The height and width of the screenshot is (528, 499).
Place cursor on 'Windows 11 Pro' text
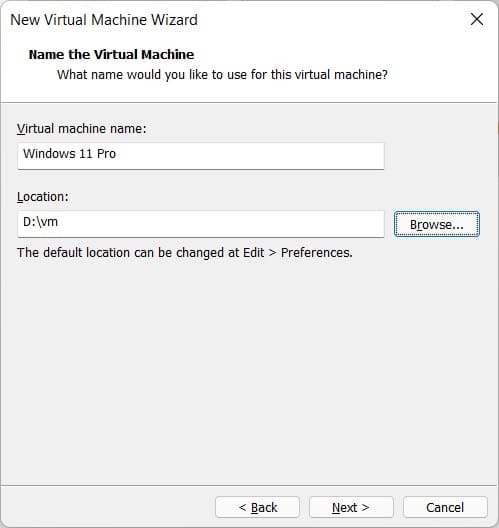(69, 154)
